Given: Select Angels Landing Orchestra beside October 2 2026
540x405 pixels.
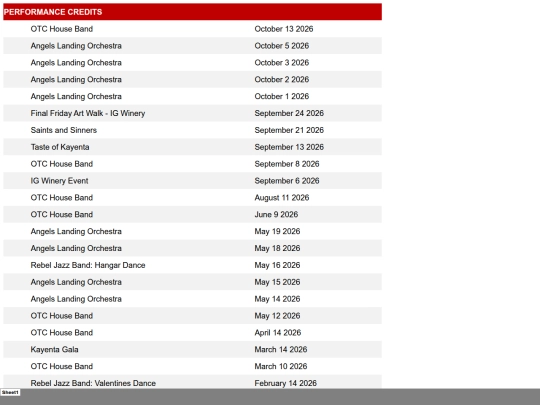Looking at the screenshot, I should click(76, 80).
